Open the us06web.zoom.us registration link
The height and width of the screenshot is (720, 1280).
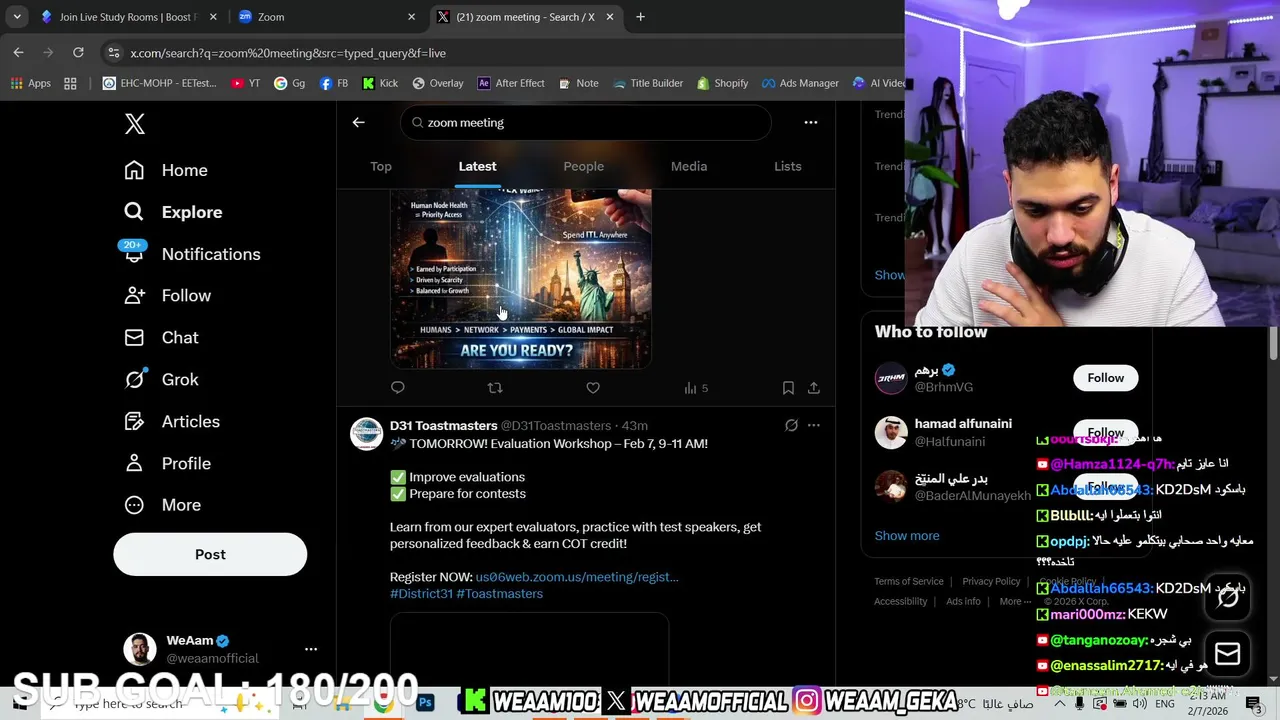pos(577,577)
